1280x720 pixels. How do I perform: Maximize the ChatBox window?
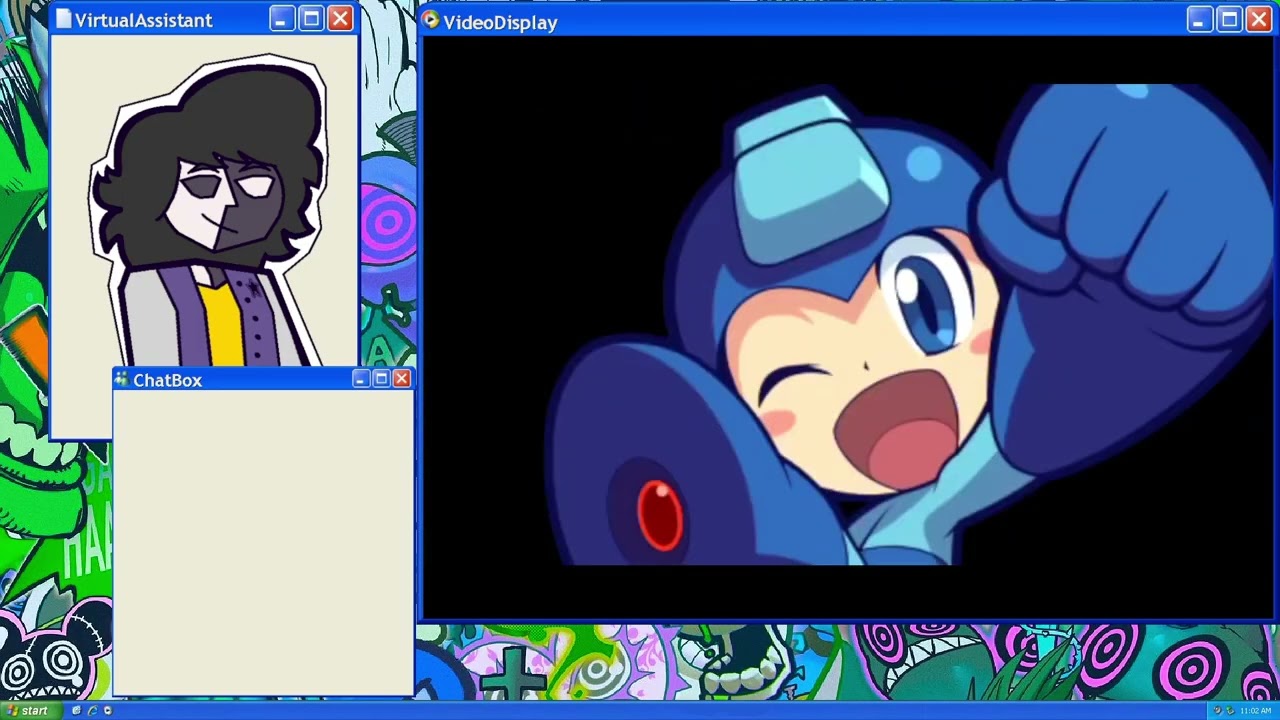point(381,379)
